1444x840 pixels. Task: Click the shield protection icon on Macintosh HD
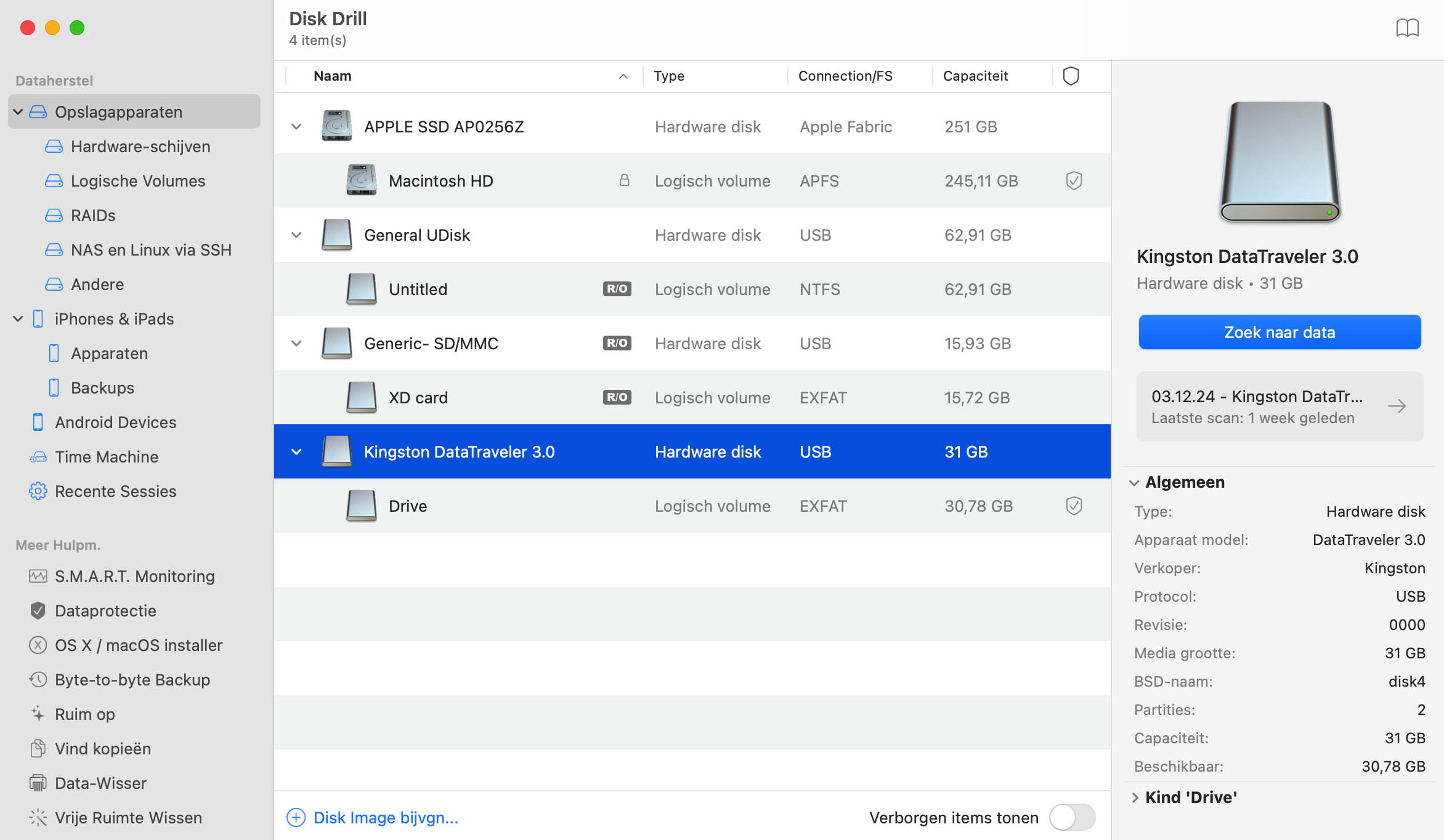click(1074, 181)
